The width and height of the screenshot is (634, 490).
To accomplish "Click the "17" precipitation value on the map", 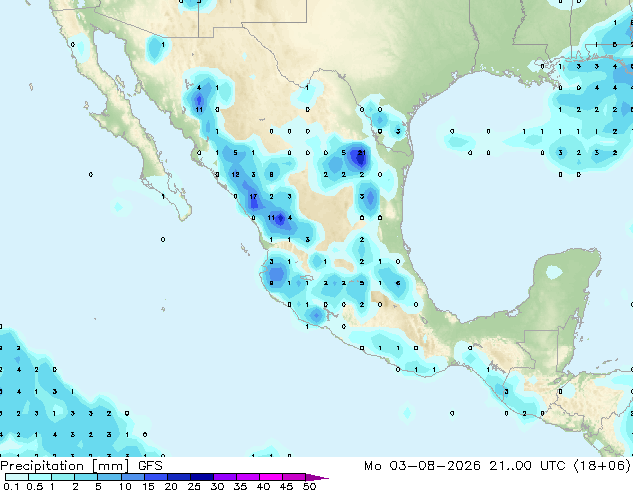I will pos(253,196).
